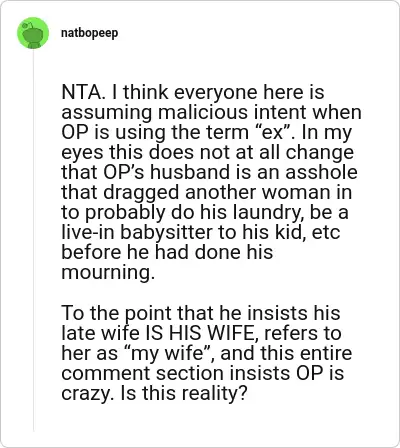
Task: Select the first paragraph starting with NTA
Action: coord(211,182)
